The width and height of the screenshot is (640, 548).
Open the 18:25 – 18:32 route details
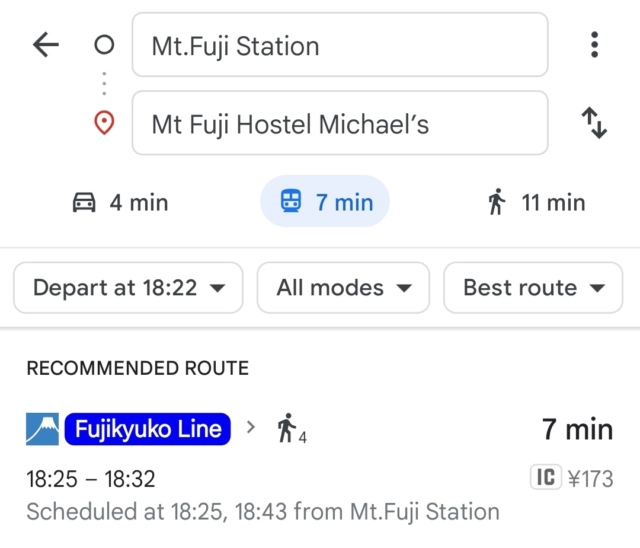(91, 479)
